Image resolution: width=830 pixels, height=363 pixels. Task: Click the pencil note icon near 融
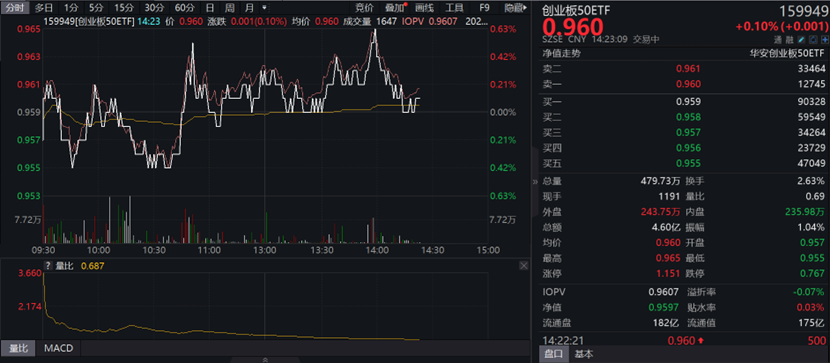pyautogui.click(x=801, y=40)
